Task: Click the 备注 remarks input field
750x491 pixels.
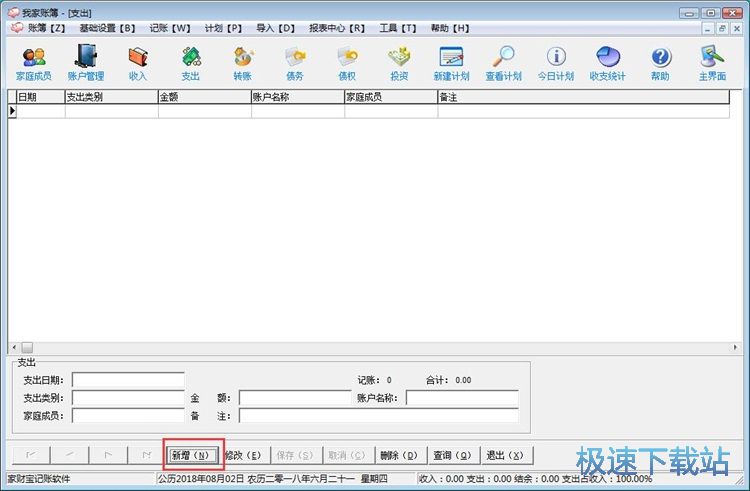Action: (379, 415)
